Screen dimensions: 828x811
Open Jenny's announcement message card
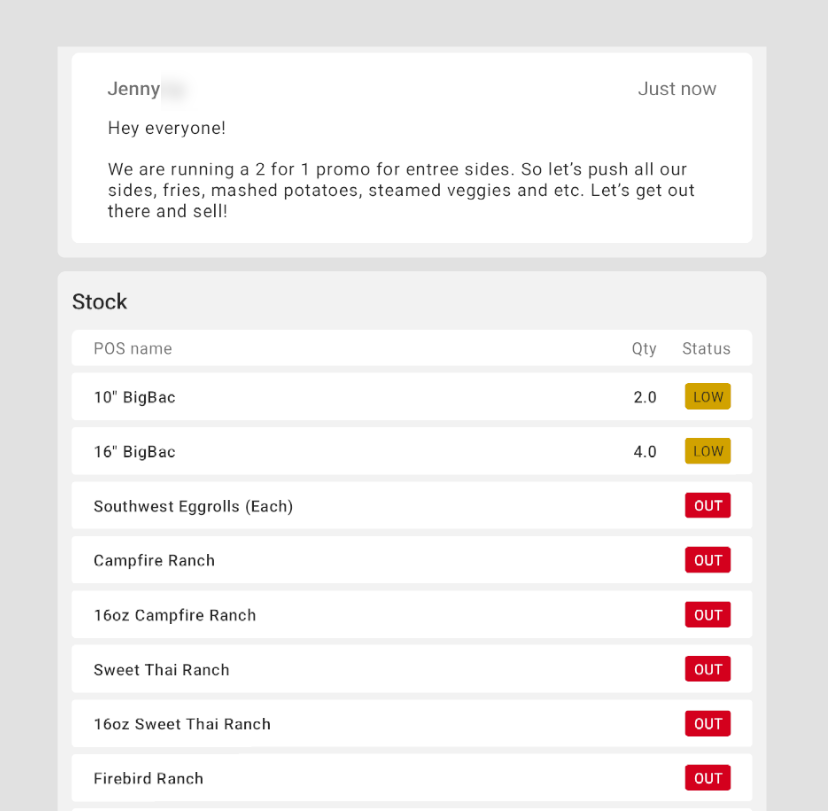(x=411, y=150)
